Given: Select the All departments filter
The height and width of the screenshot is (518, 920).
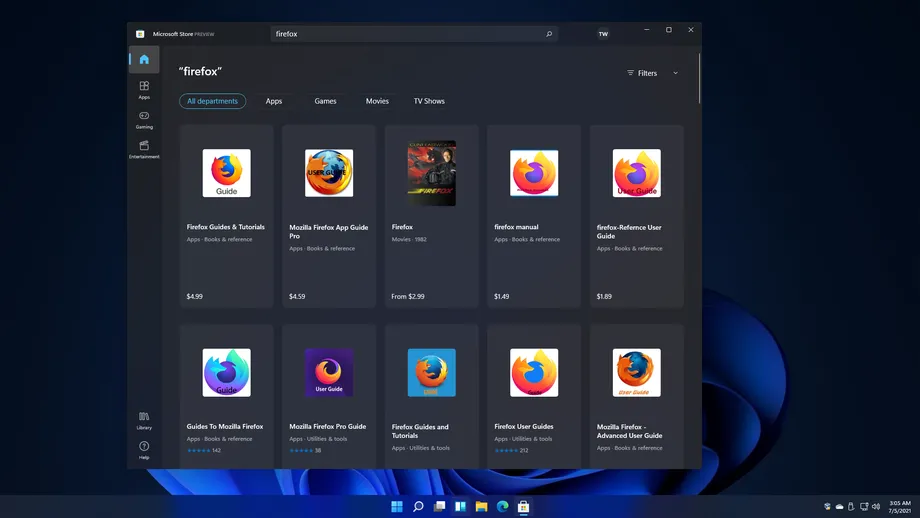Looking at the screenshot, I should [x=212, y=101].
